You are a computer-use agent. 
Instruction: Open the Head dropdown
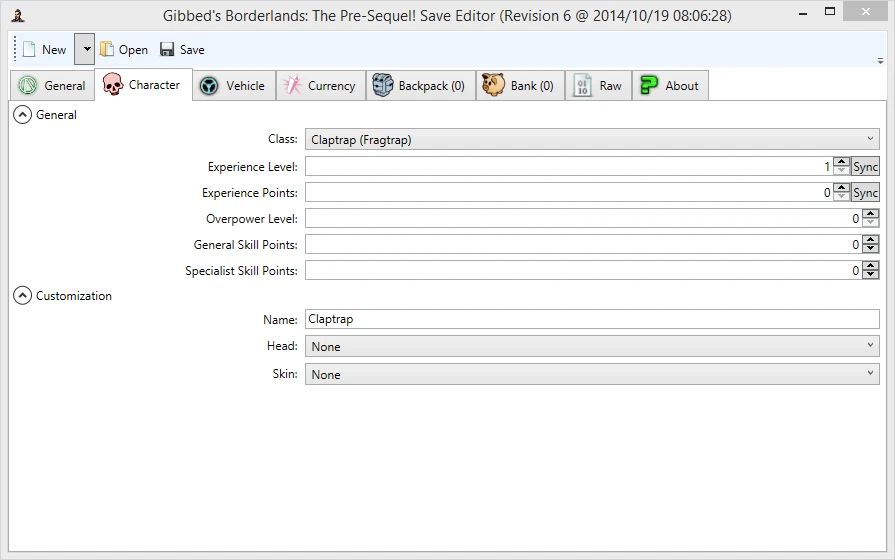click(592, 346)
